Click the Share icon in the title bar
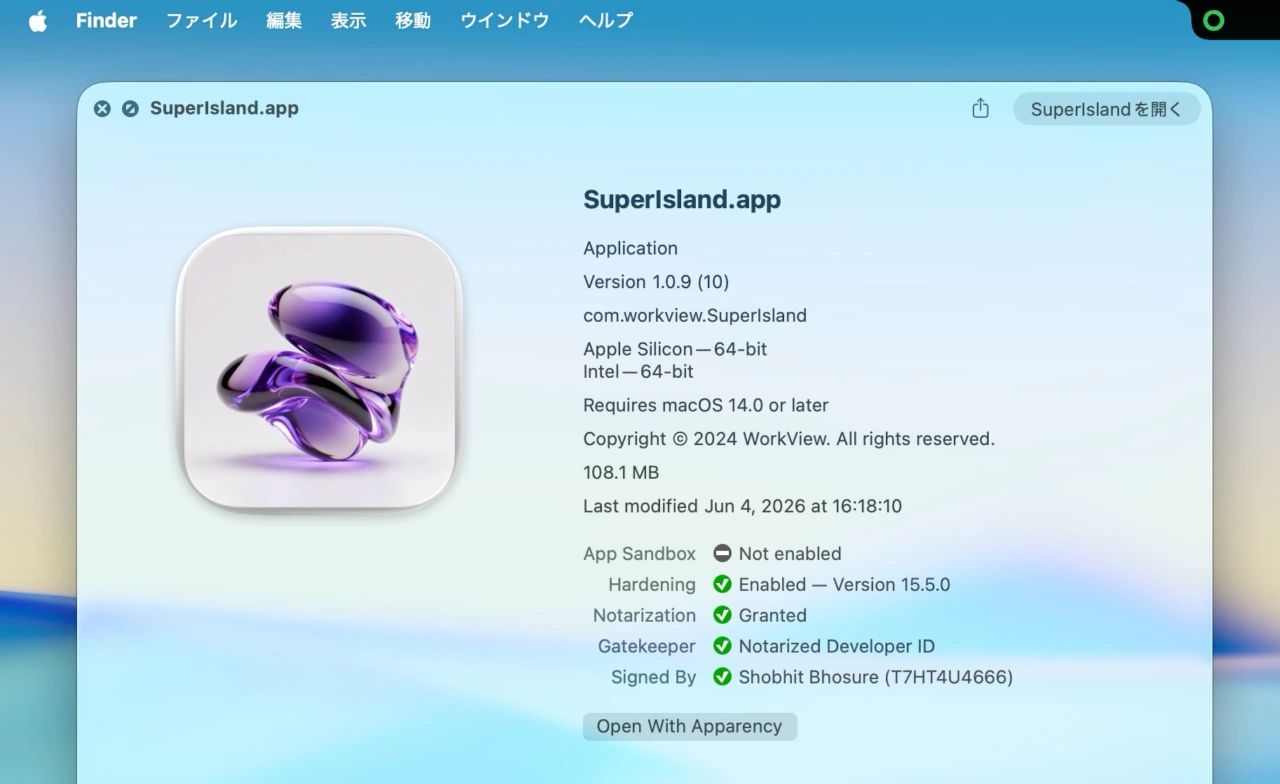Viewport: 1280px width, 784px height. (980, 108)
